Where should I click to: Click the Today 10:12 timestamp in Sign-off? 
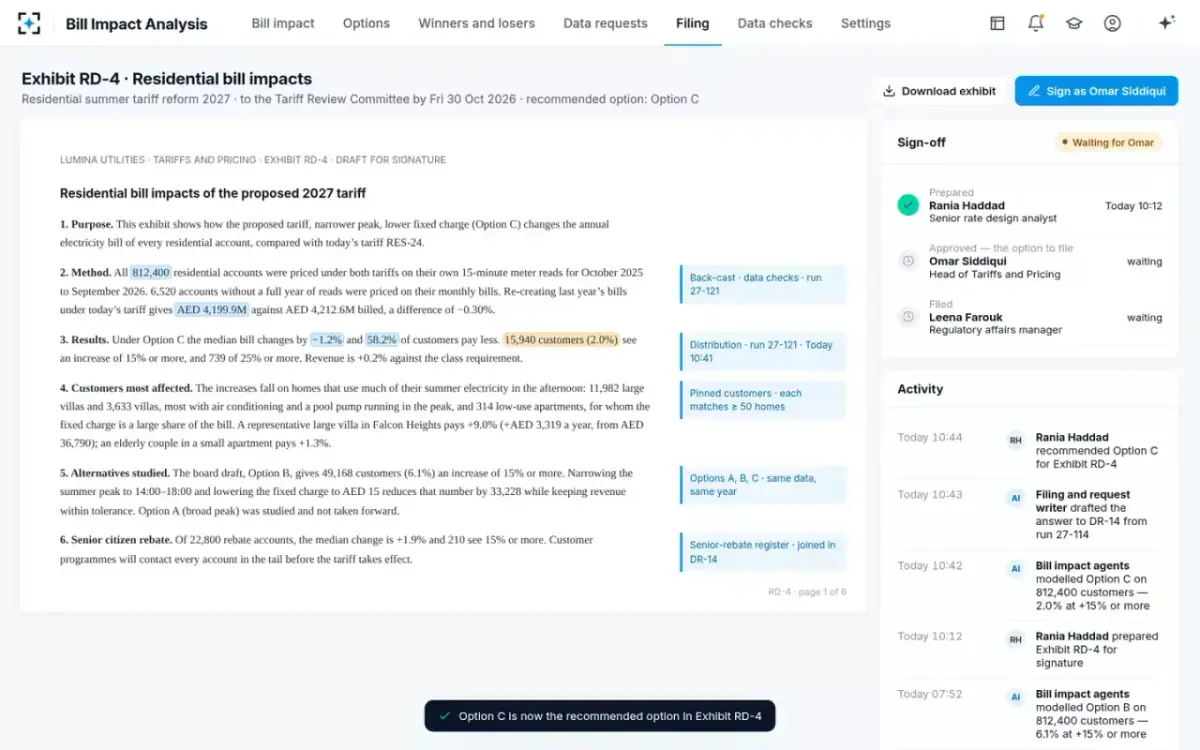(x=1133, y=206)
